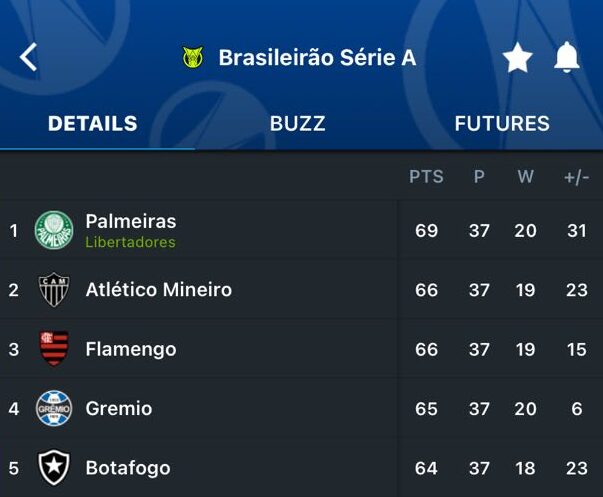The height and width of the screenshot is (497, 603).
Task: Favorite the league with star icon
Action: [x=517, y=58]
